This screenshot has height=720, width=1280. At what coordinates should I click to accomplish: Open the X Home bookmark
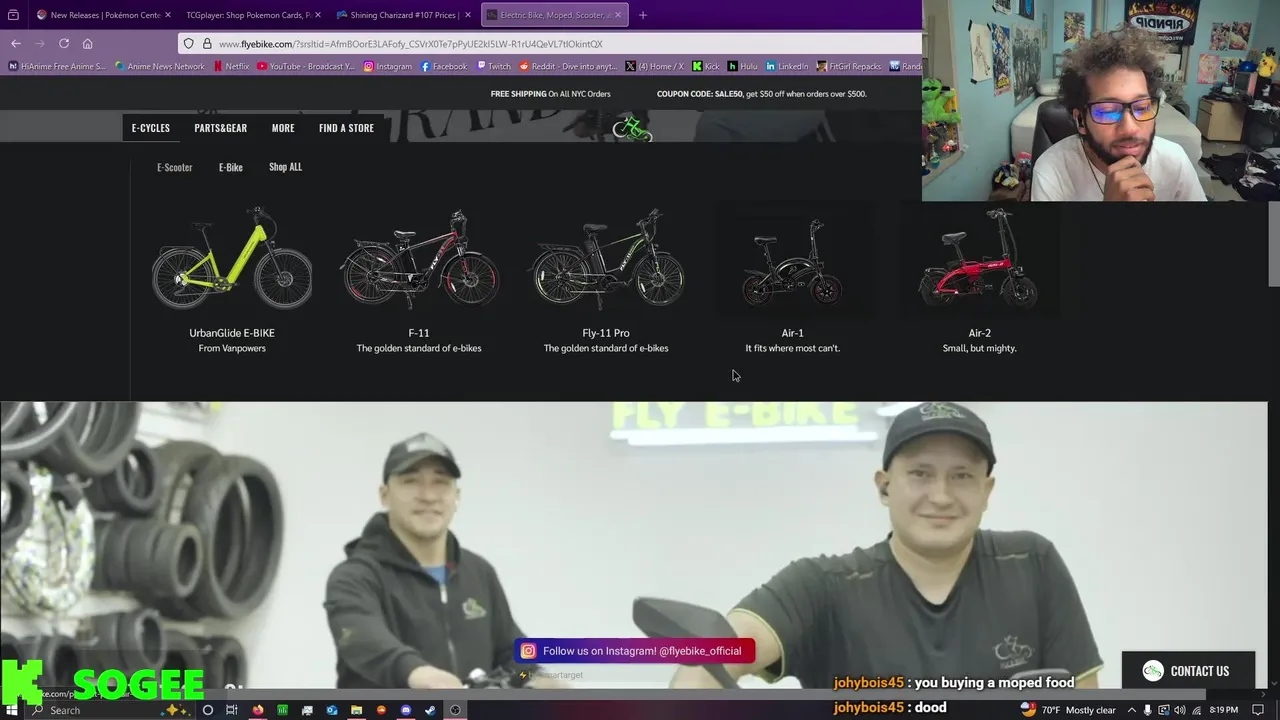[x=655, y=66]
